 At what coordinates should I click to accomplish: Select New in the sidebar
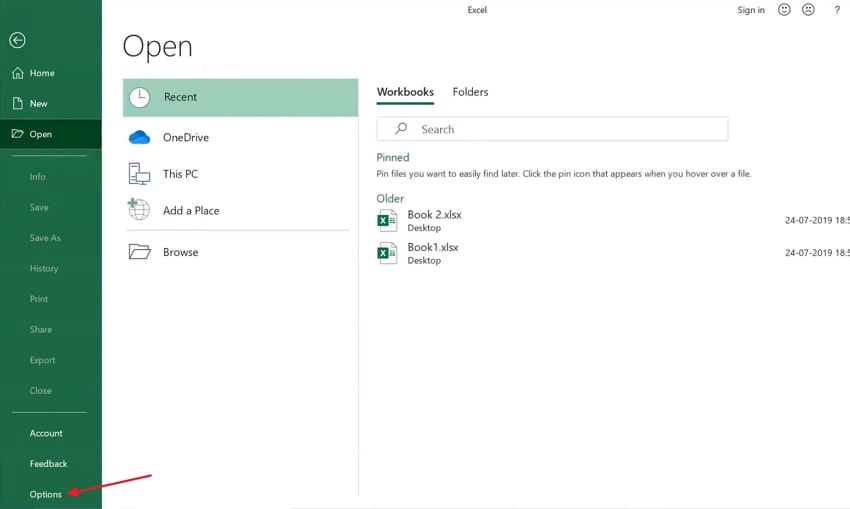click(x=38, y=103)
